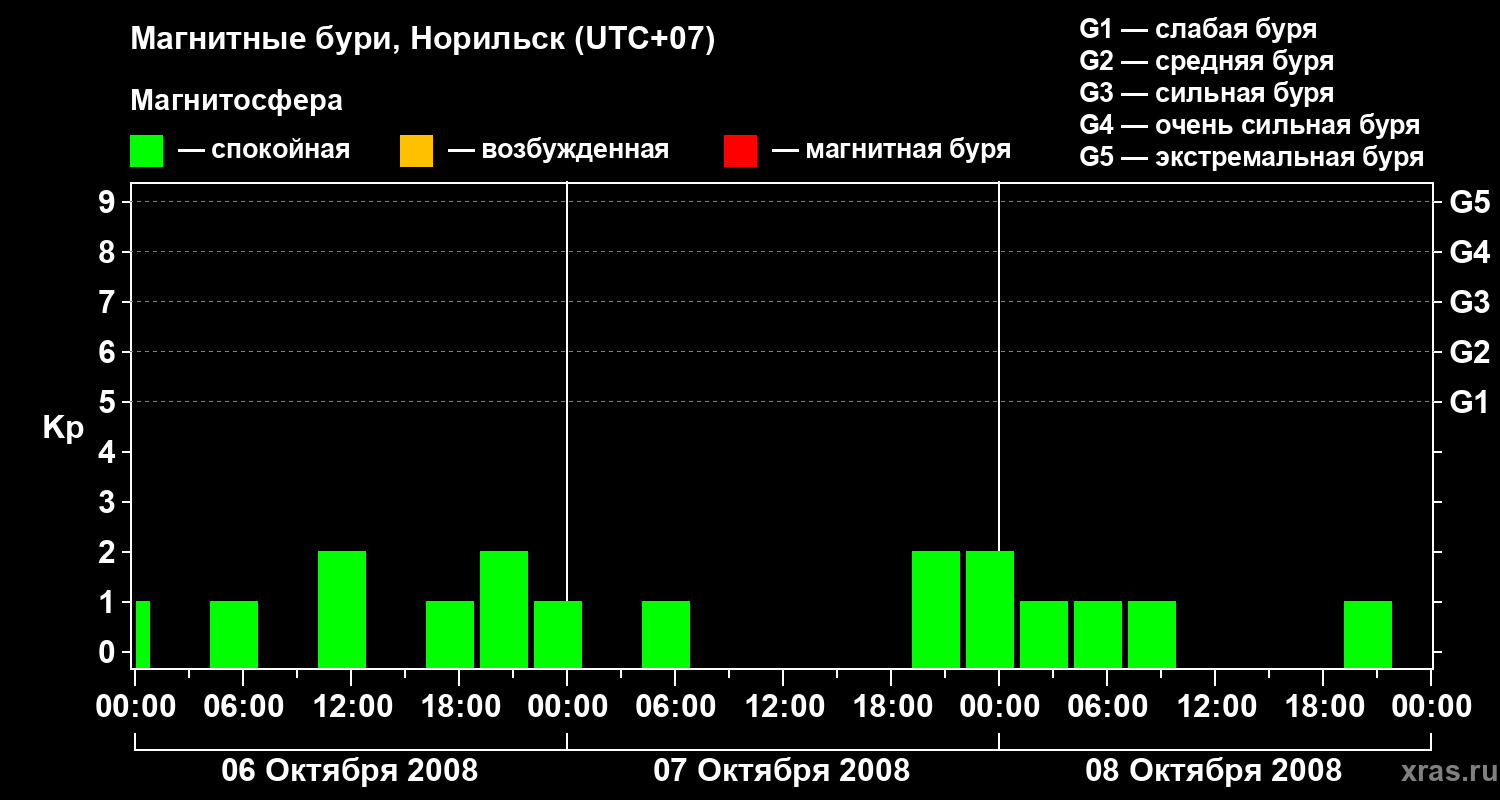Screen dimensions: 1500x800
Task: Click the Kp 2 bar after 18:00 on 06 October
Action: (504, 609)
